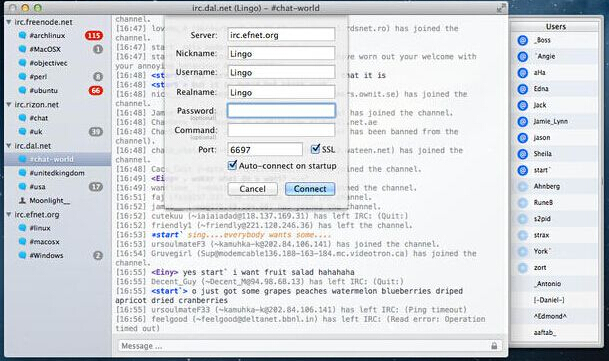This screenshot has width=609, height=361.
Task: Click the voice icon beside Ahnberg
Action: [x=523, y=187]
